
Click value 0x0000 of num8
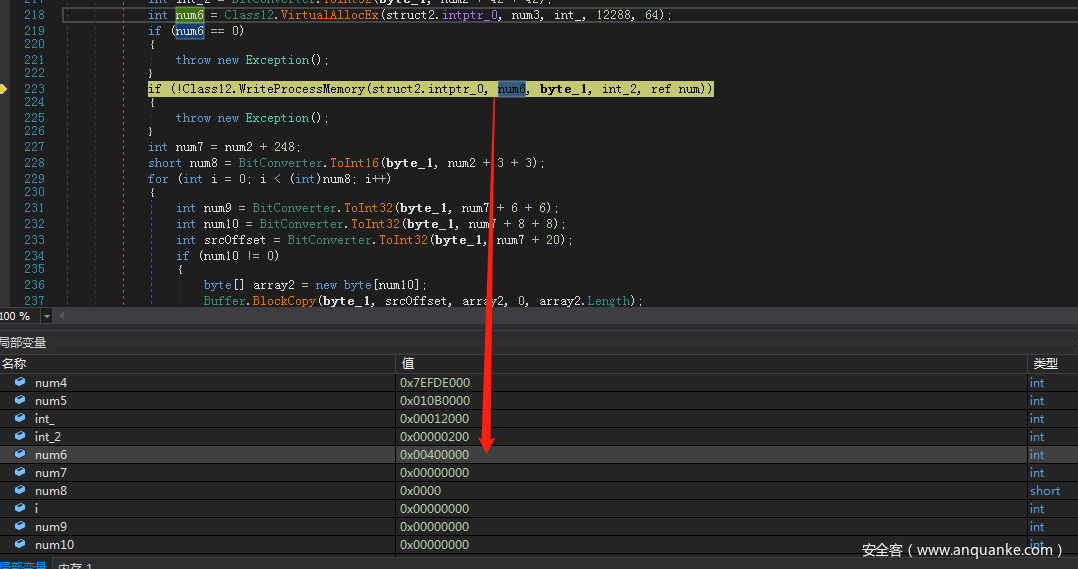click(x=421, y=491)
